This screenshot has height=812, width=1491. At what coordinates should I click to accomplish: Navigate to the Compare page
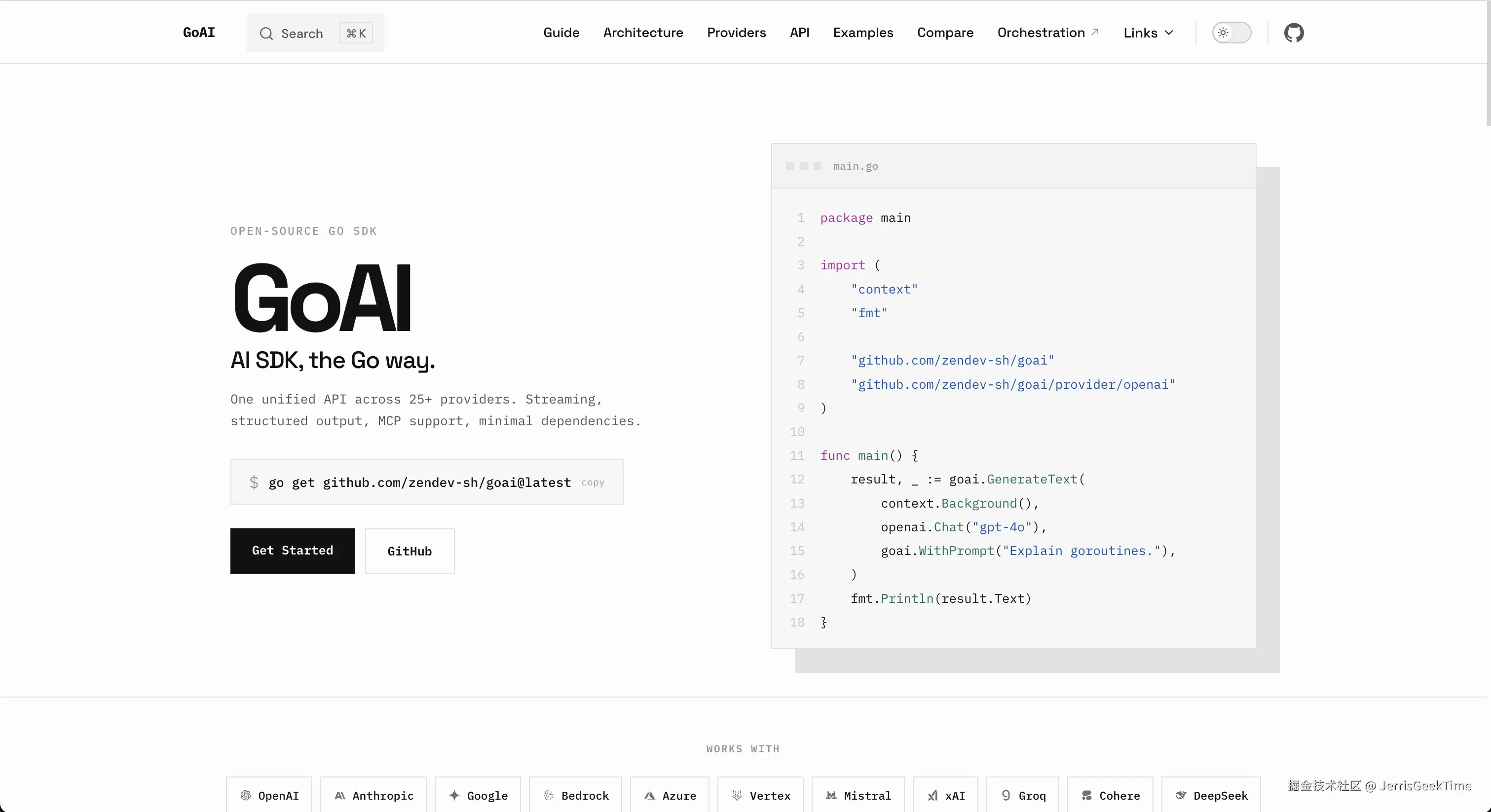coord(945,33)
